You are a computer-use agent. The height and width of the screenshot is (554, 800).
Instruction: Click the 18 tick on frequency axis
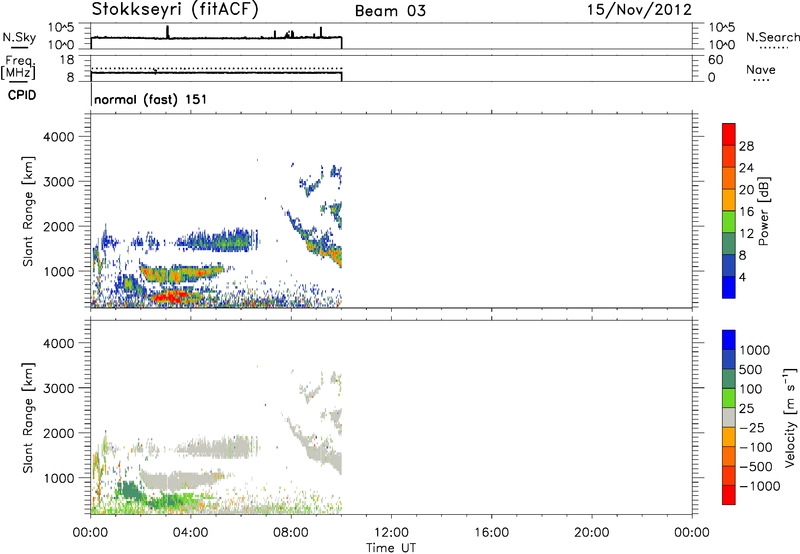(67, 60)
